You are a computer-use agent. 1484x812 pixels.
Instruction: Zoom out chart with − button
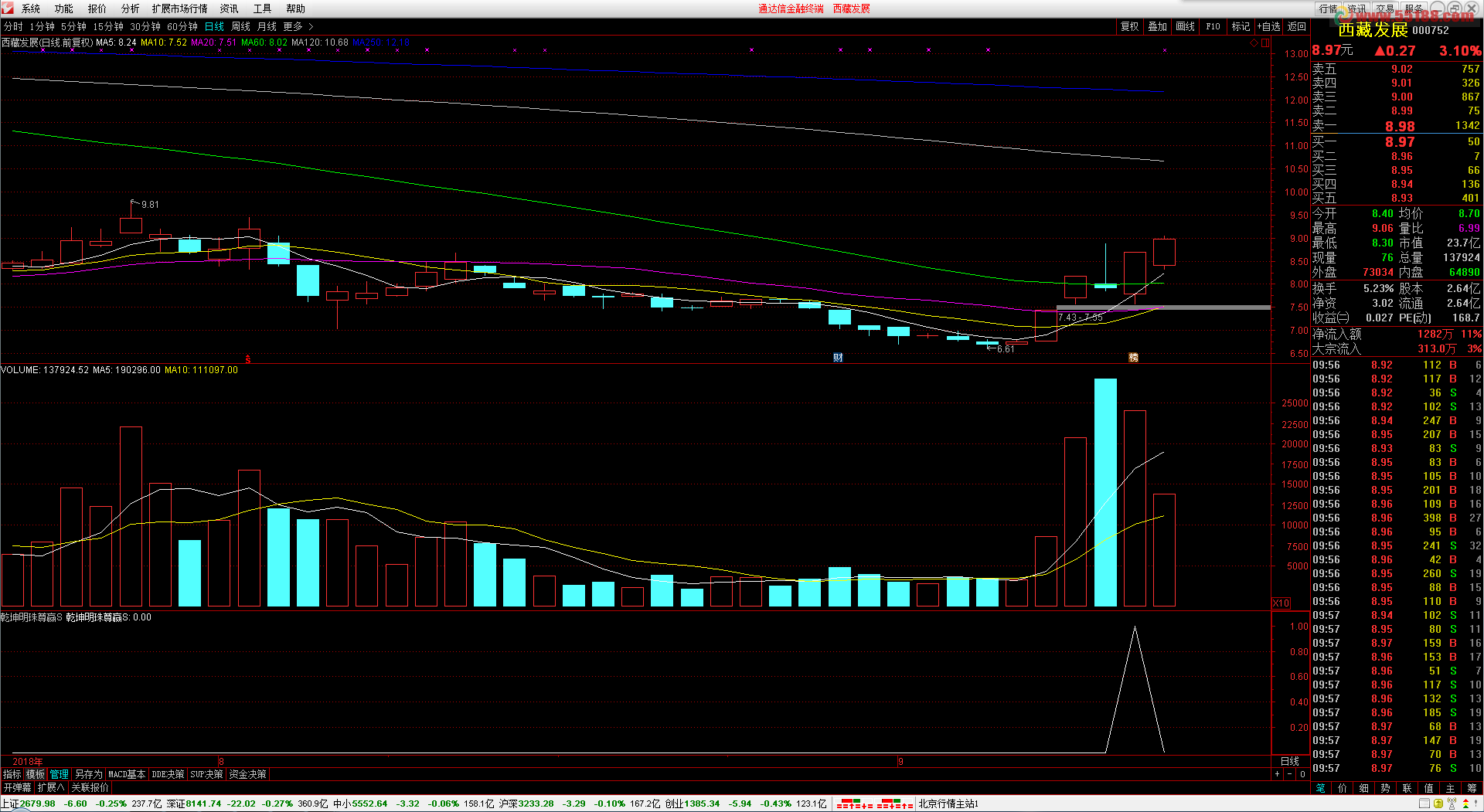(1289, 773)
